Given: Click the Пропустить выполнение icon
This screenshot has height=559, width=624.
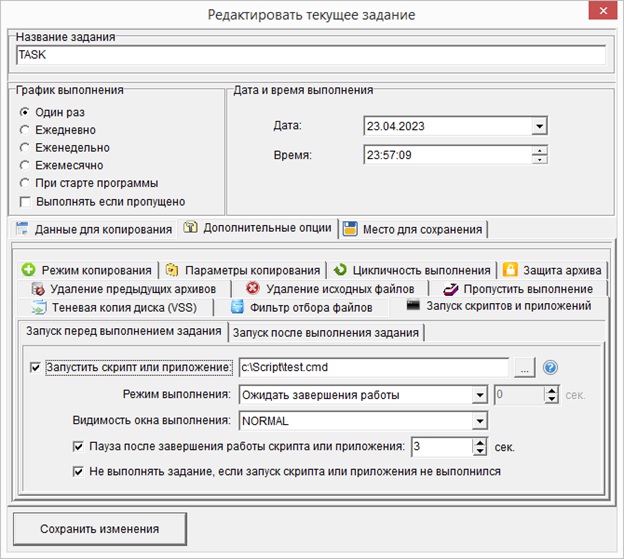Looking at the screenshot, I should 451,289.
